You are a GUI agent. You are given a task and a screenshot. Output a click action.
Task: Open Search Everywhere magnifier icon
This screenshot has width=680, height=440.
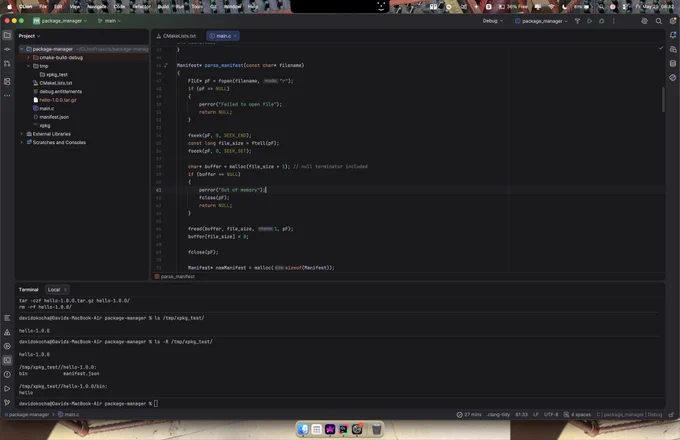(659, 21)
